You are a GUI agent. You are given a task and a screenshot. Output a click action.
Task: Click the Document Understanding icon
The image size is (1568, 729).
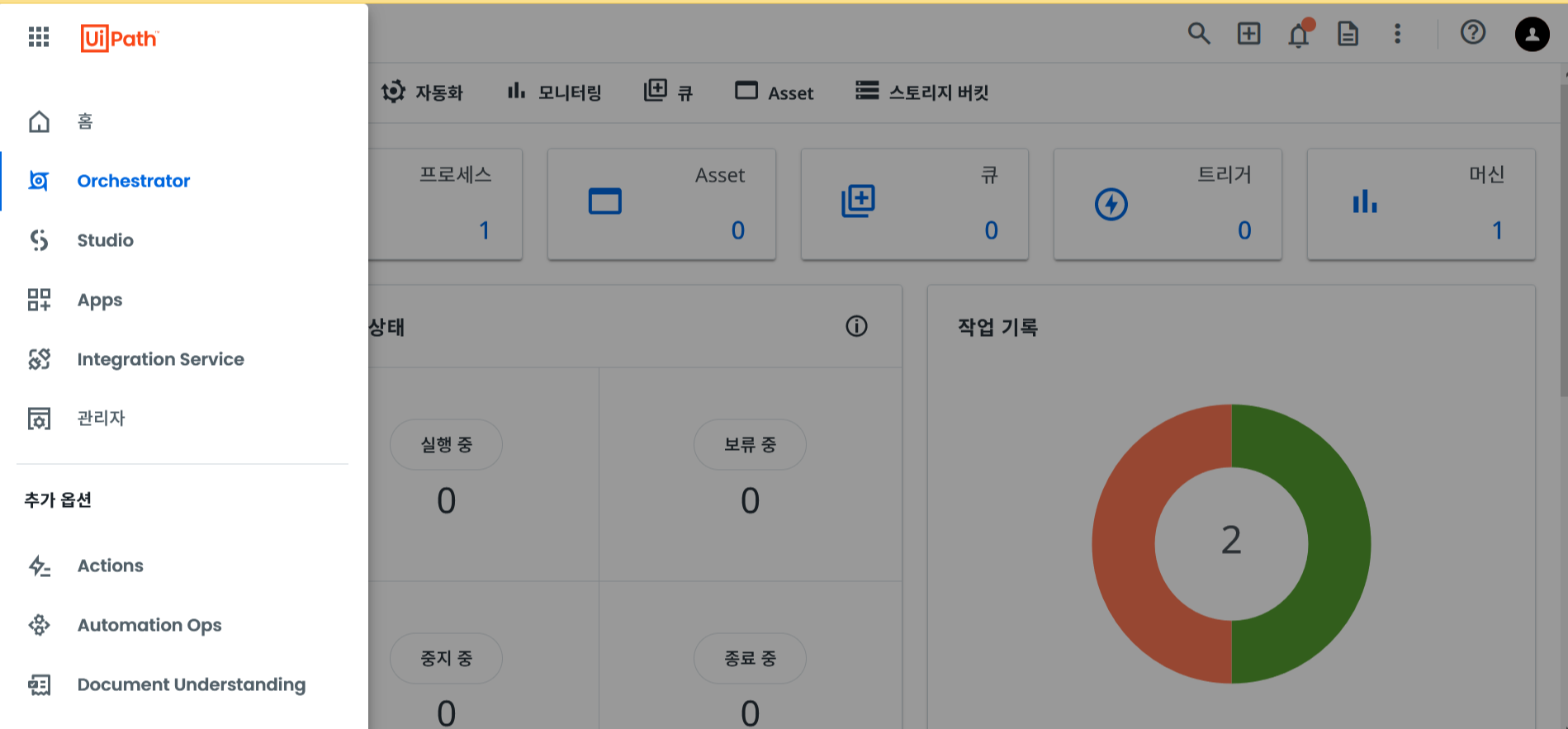[39, 684]
